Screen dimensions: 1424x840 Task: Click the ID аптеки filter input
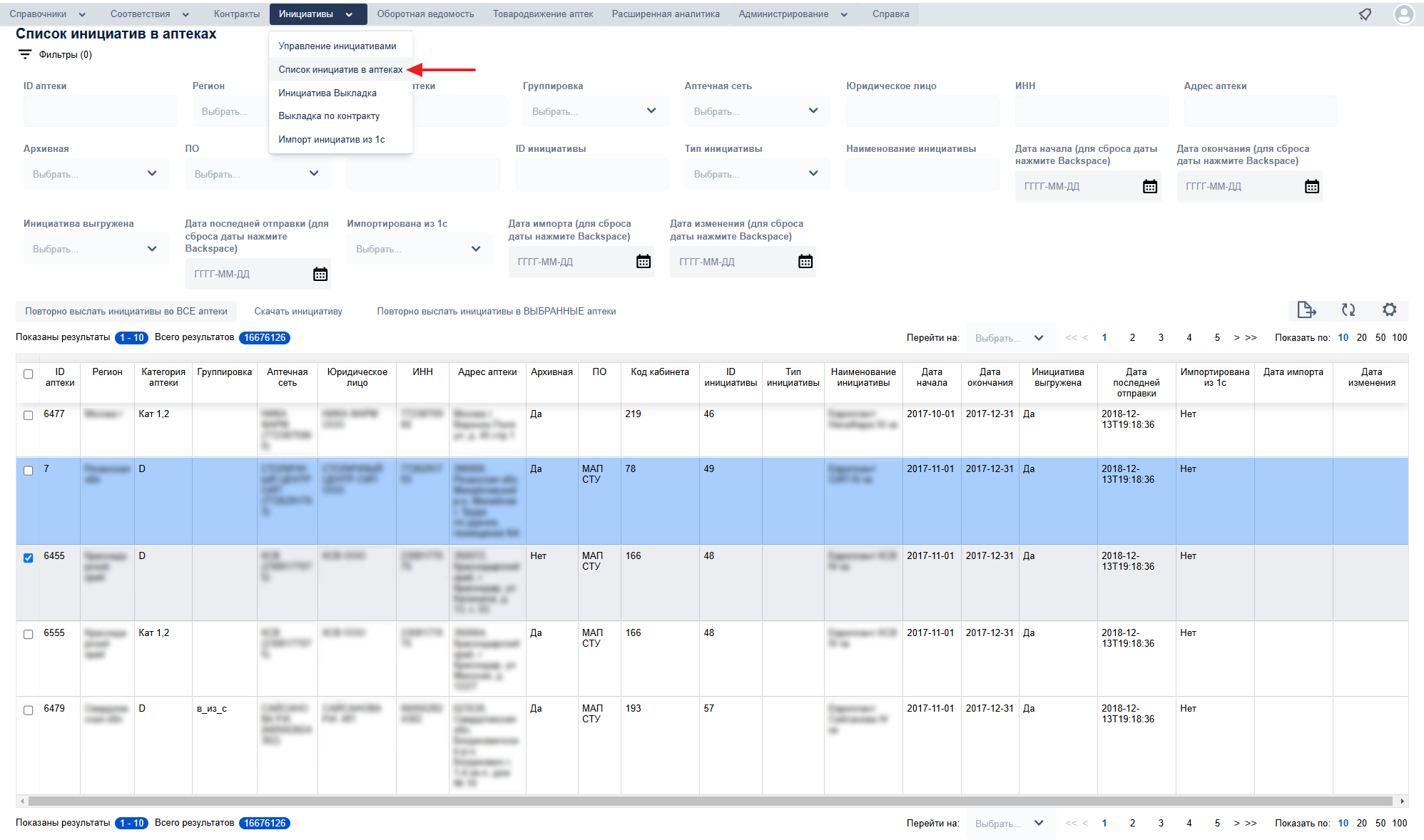[100, 111]
